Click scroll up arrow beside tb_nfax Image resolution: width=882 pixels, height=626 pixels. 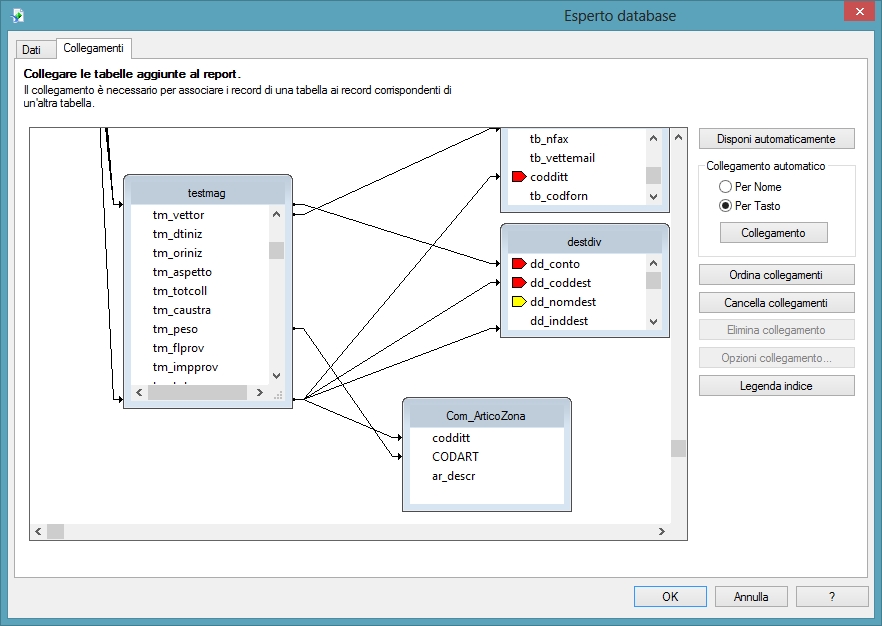653,138
